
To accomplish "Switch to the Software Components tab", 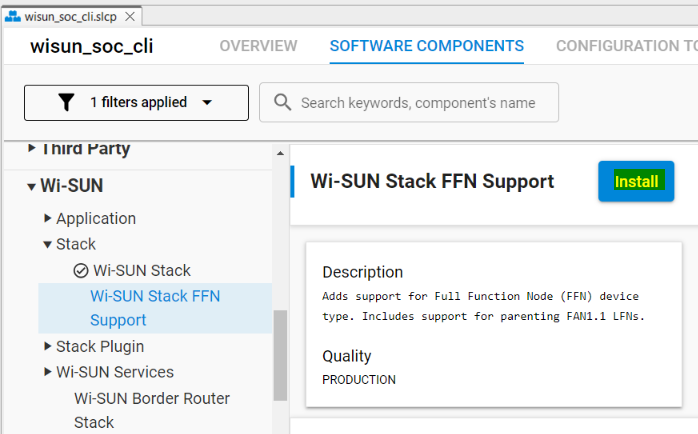I will pyautogui.click(x=426, y=46).
